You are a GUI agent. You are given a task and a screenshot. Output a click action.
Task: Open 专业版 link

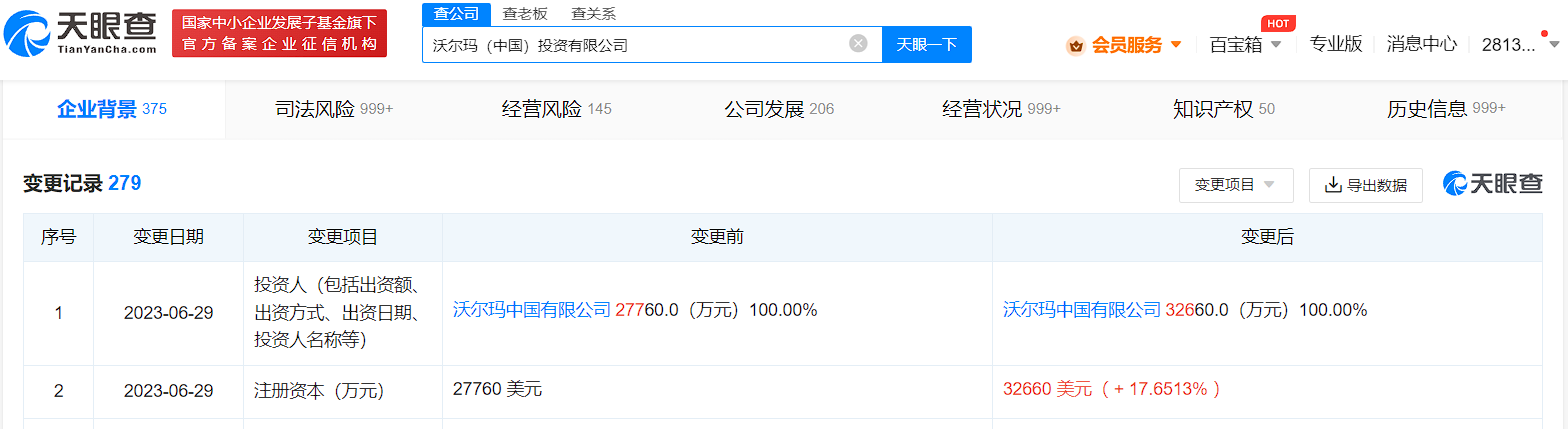(1336, 44)
